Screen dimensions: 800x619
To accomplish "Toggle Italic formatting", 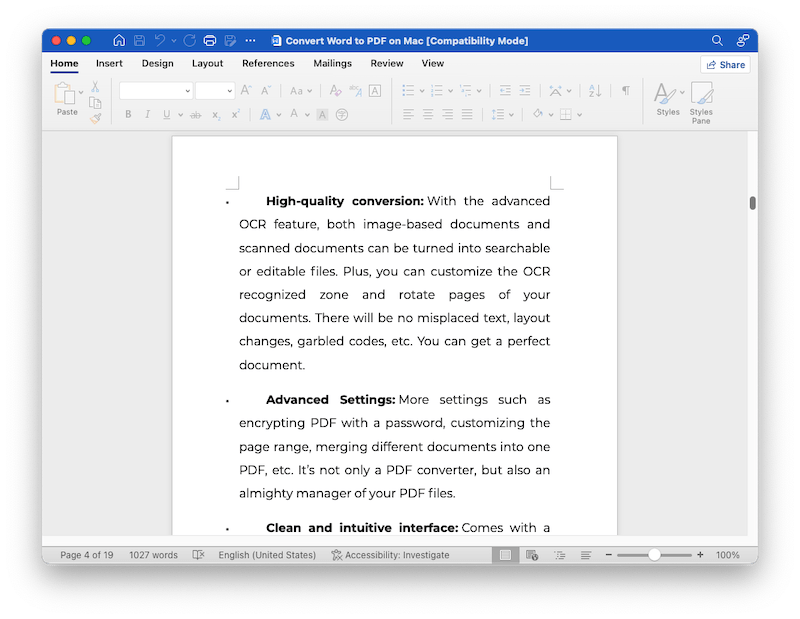I will pos(146,115).
